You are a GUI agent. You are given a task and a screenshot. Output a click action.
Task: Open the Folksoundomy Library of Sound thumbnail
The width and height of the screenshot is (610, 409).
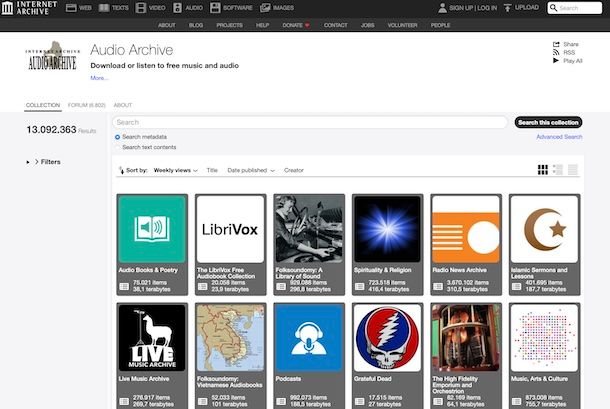pos(309,229)
